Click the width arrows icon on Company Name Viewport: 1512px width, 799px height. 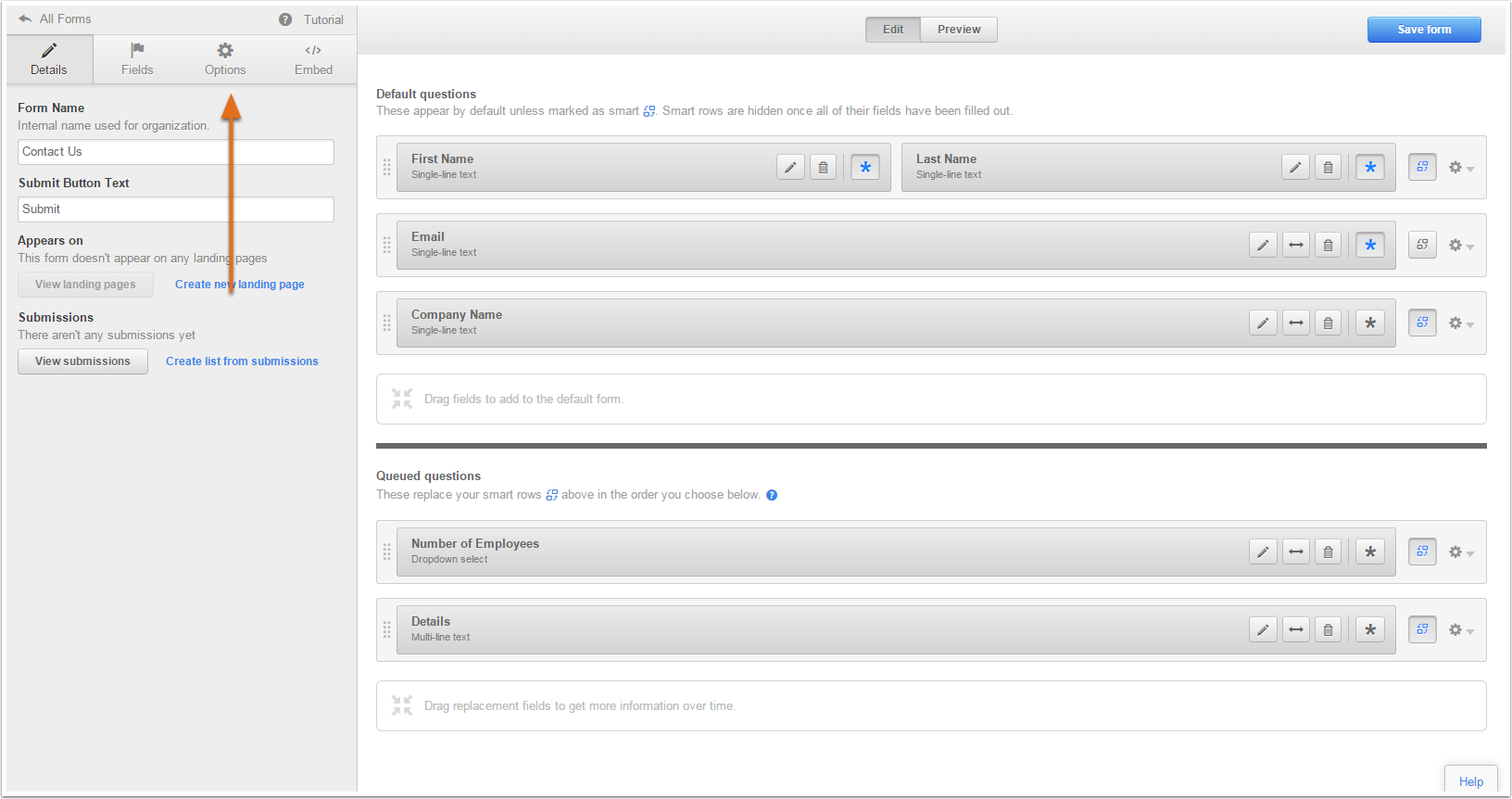click(1296, 323)
